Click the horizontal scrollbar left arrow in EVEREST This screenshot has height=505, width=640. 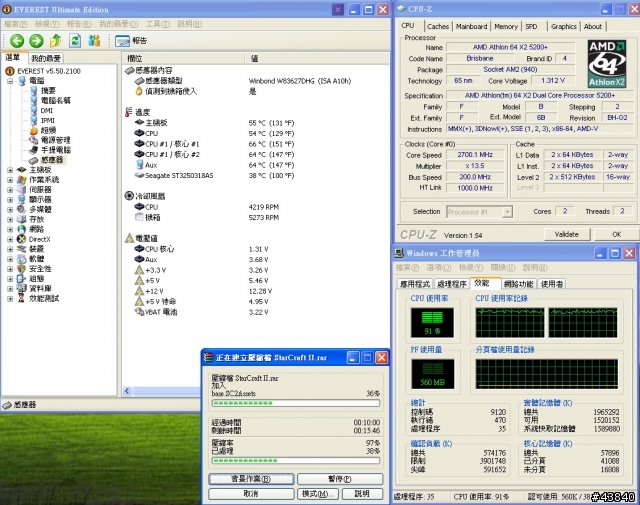click(127, 391)
